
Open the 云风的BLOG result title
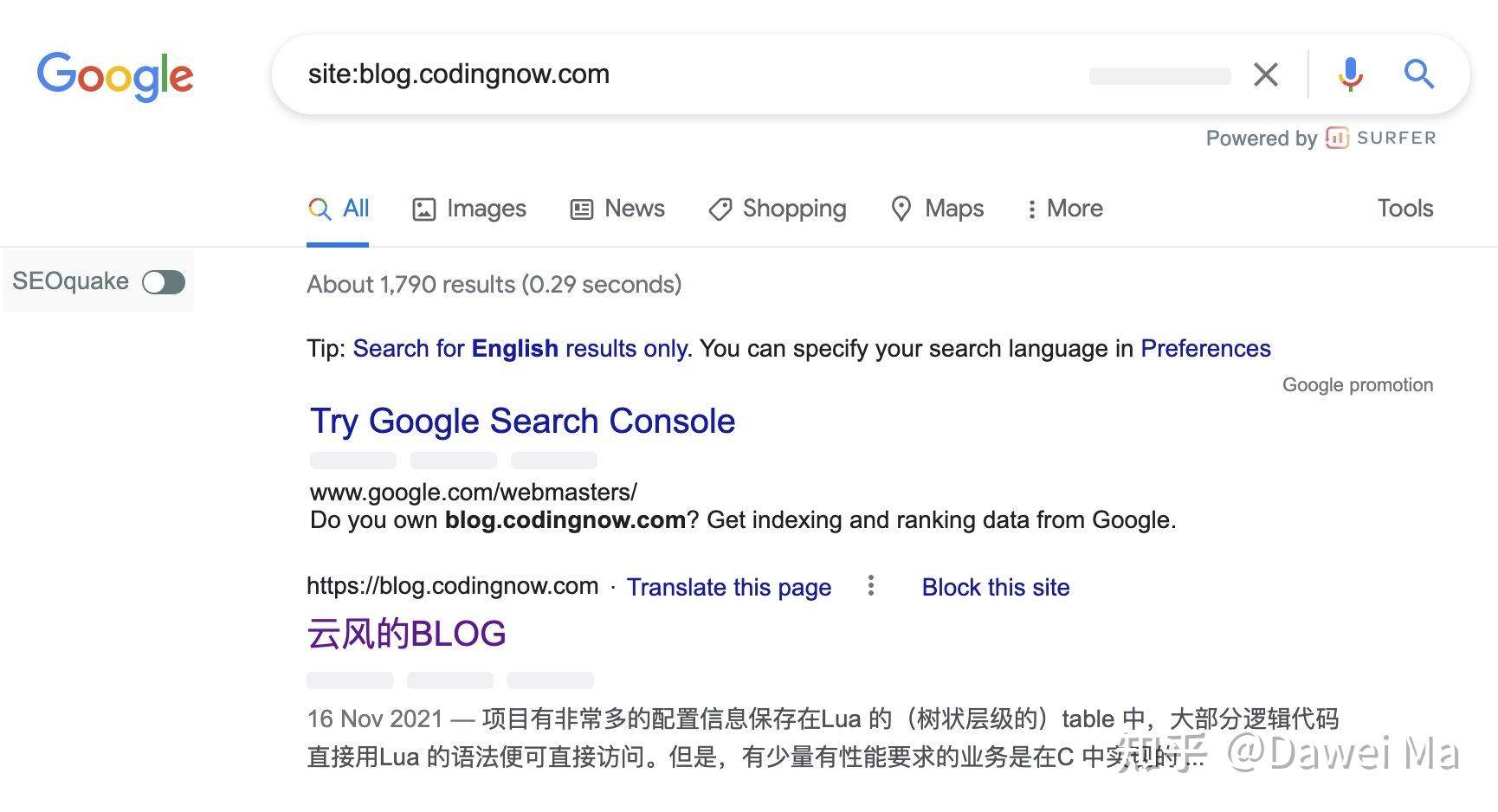coord(406,634)
